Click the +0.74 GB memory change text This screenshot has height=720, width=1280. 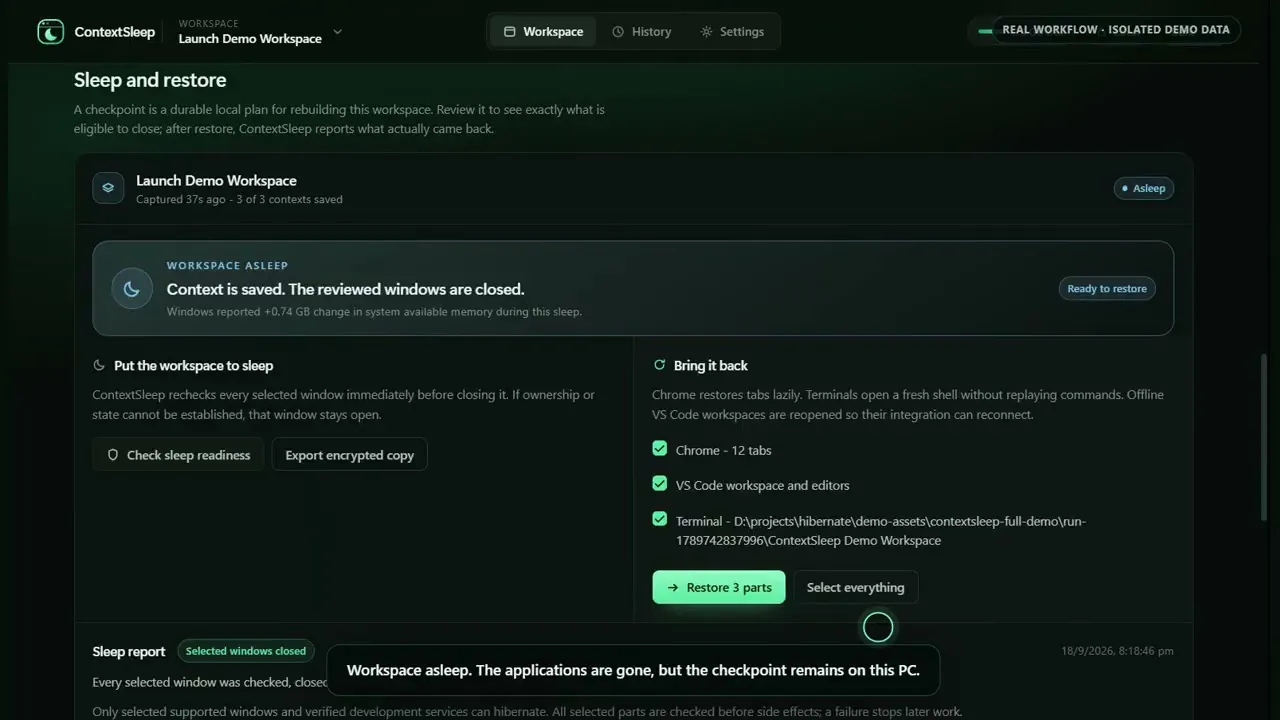[x=375, y=312]
